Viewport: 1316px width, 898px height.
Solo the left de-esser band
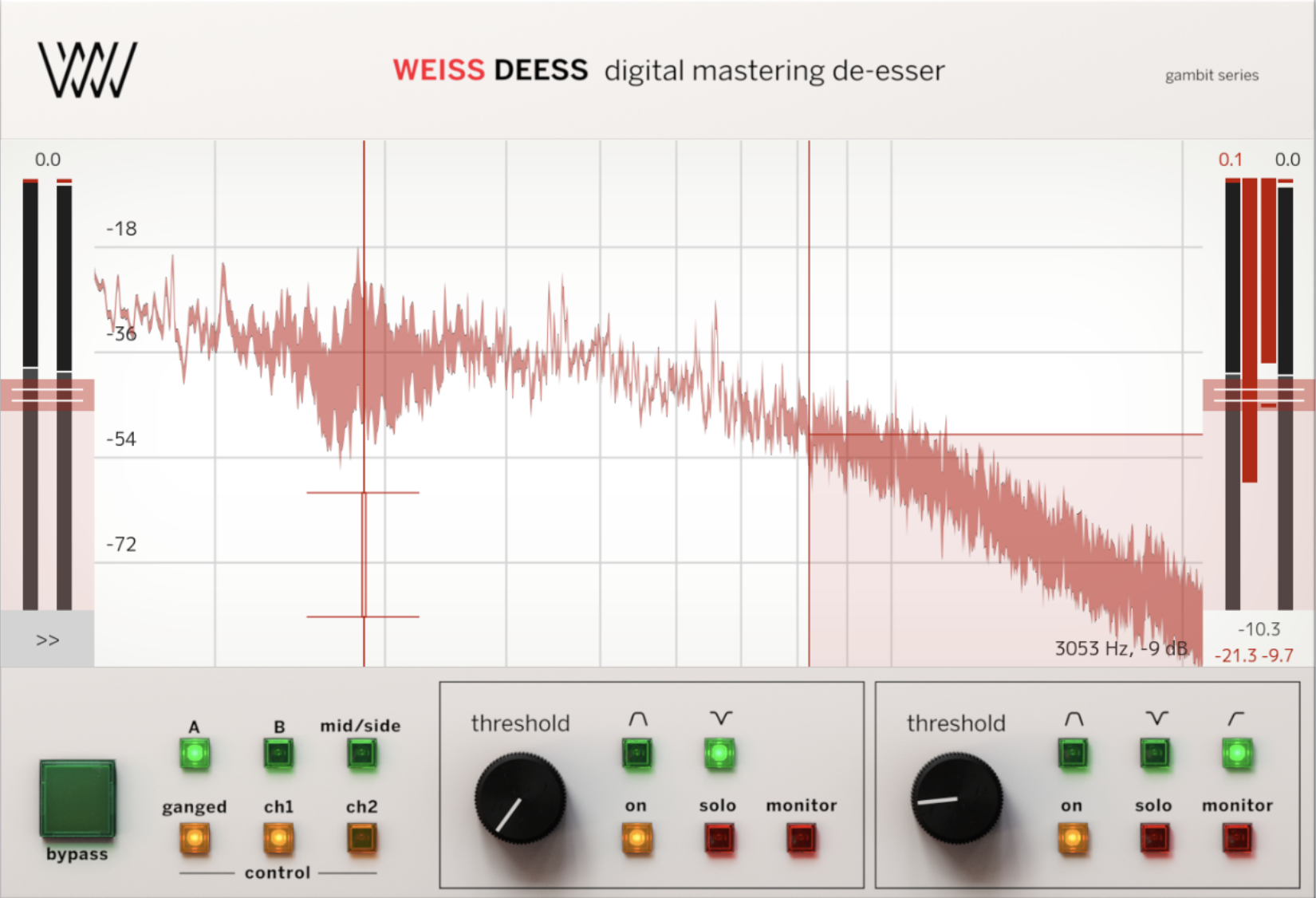(719, 838)
